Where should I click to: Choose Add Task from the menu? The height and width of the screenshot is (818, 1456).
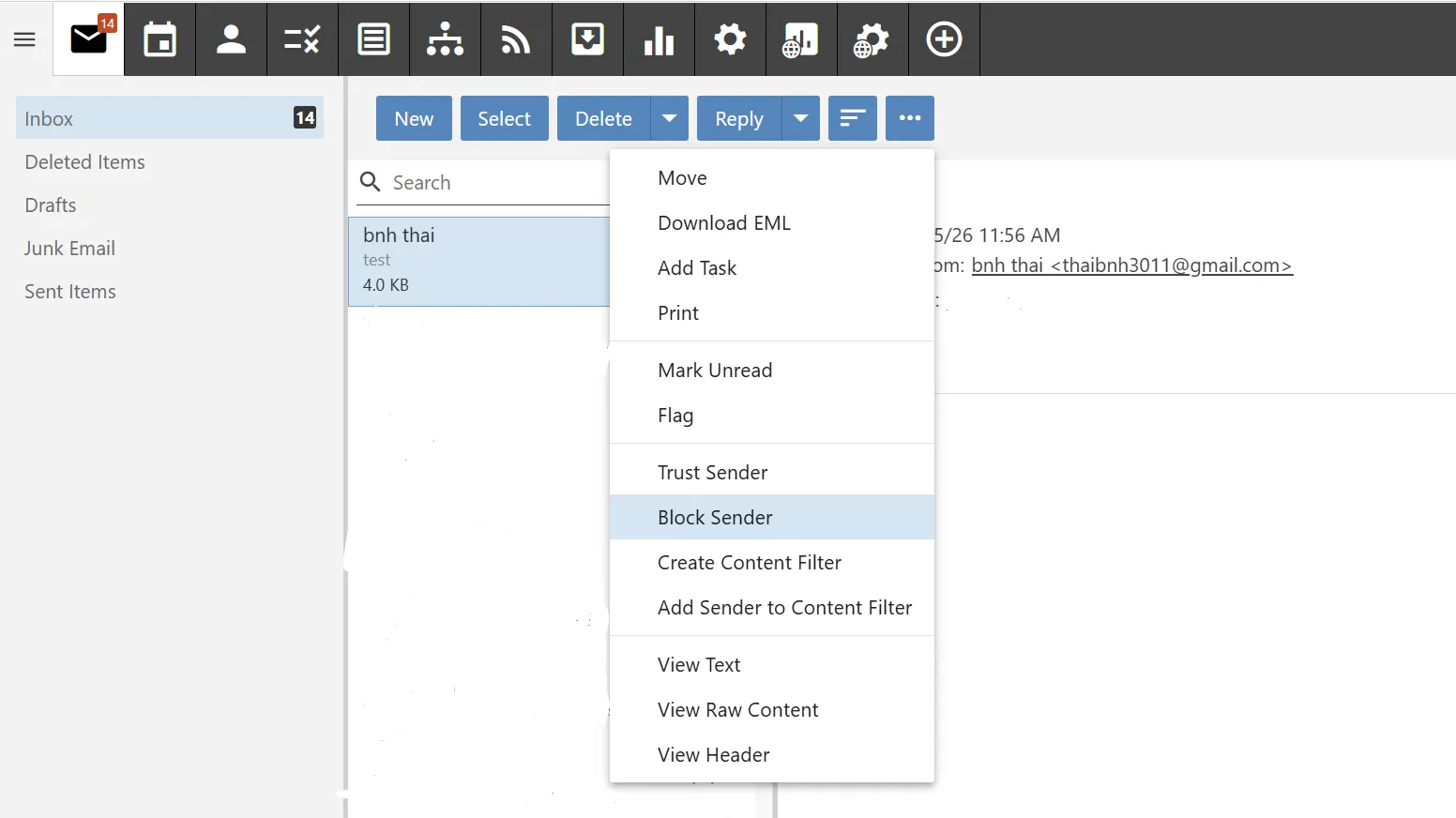tap(772, 268)
